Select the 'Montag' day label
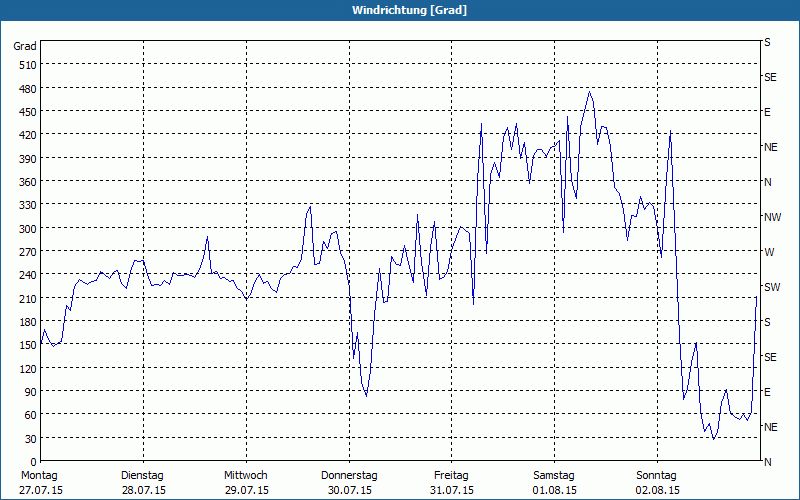The image size is (800, 500). (x=39, y=476)
